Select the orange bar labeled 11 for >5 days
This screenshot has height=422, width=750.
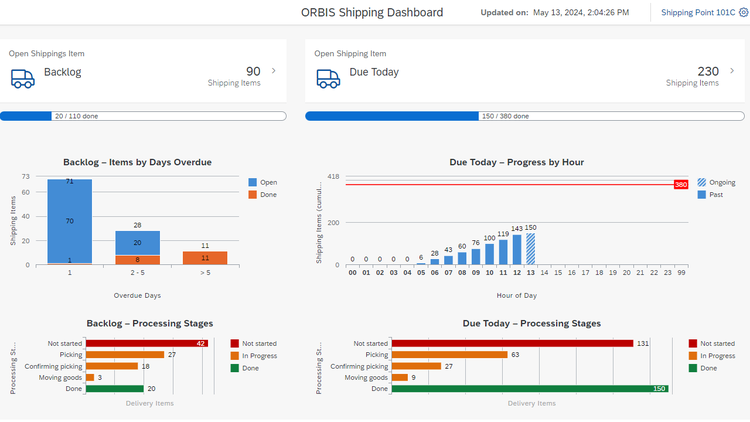[x=205, y=258]
